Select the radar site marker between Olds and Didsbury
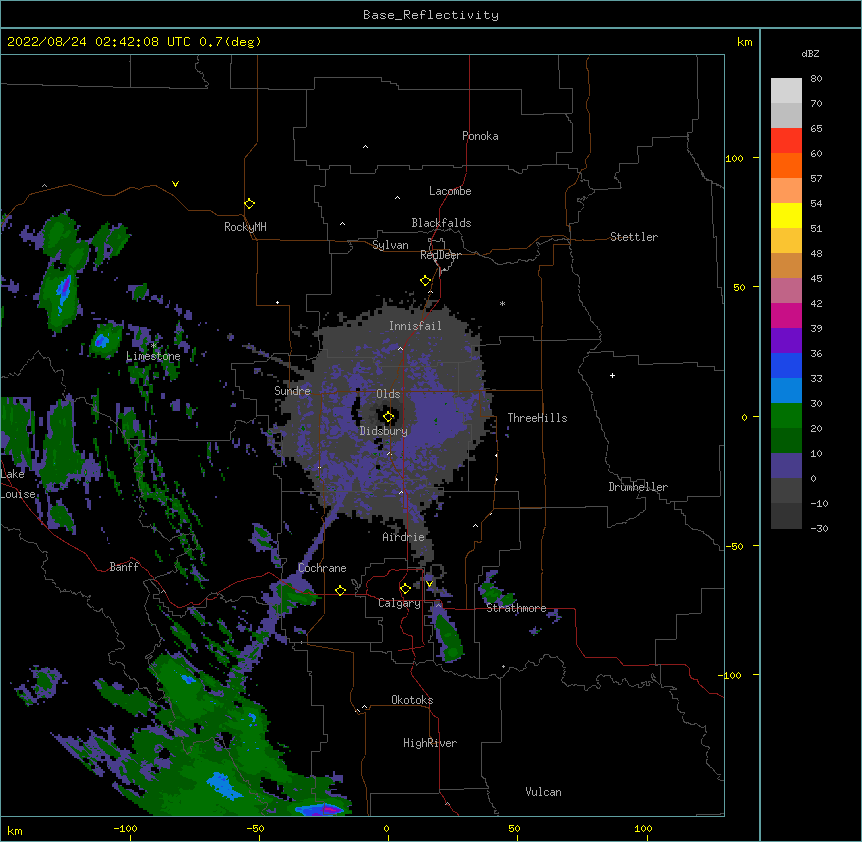Image resolution: width=862 pixels, height=842 pixels. click(x=389, y=417)
